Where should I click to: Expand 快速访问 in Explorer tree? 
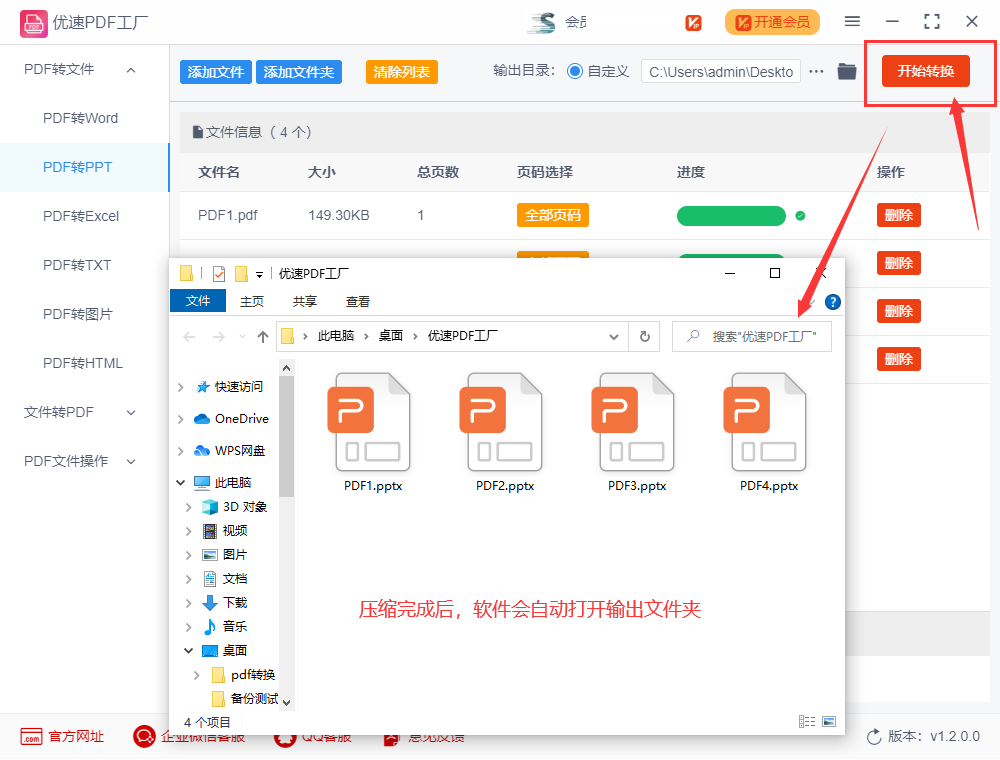pos(180,387)
